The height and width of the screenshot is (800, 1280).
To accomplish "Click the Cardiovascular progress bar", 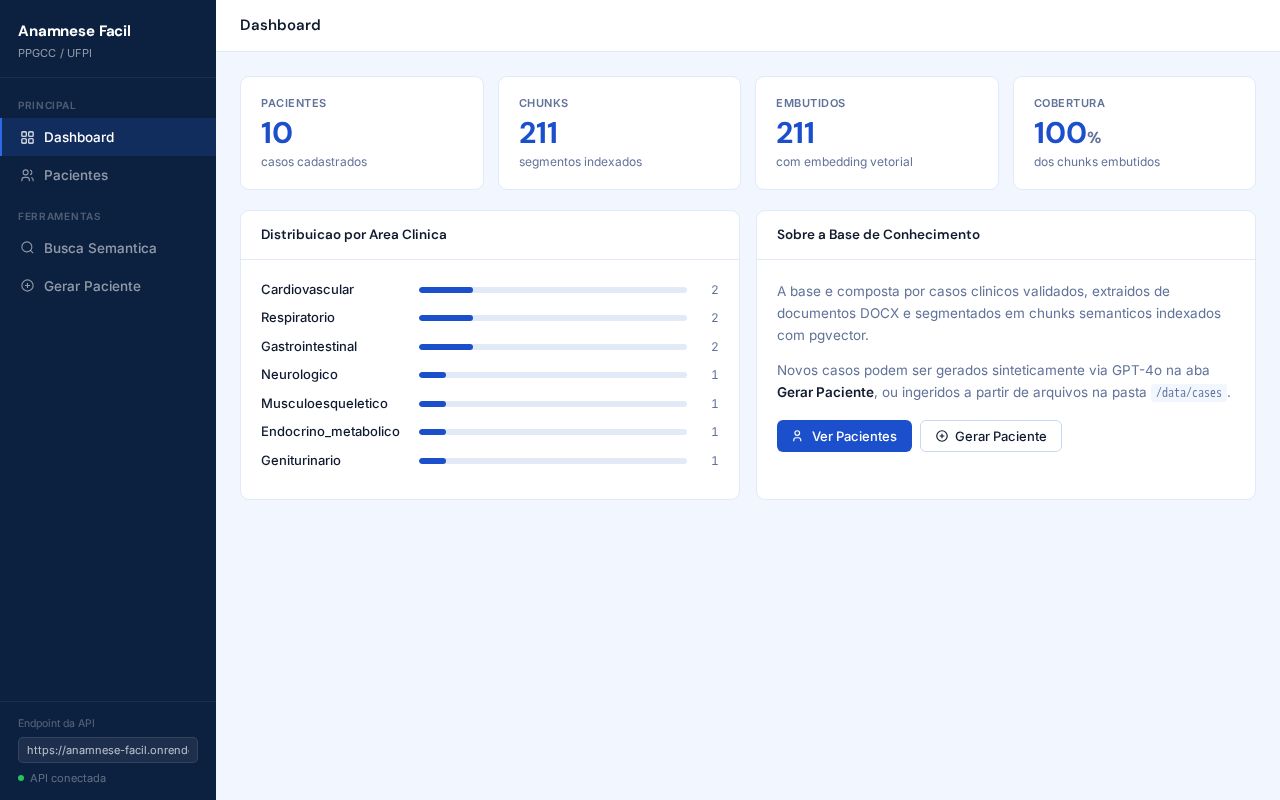I will pyautogui.click(x=553, y=290).
